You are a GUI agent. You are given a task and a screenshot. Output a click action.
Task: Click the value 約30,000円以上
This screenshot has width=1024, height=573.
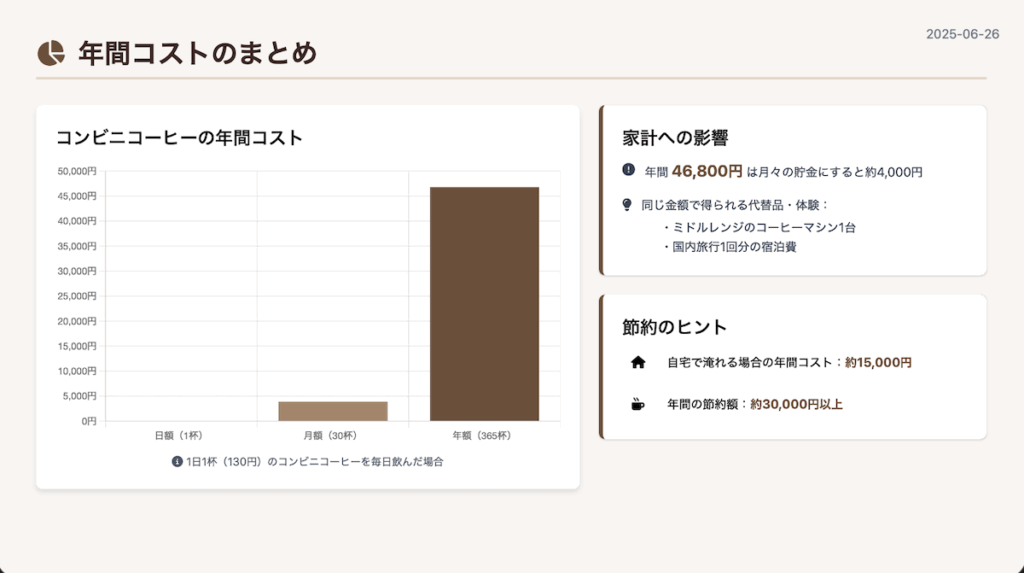coord(796,404)
